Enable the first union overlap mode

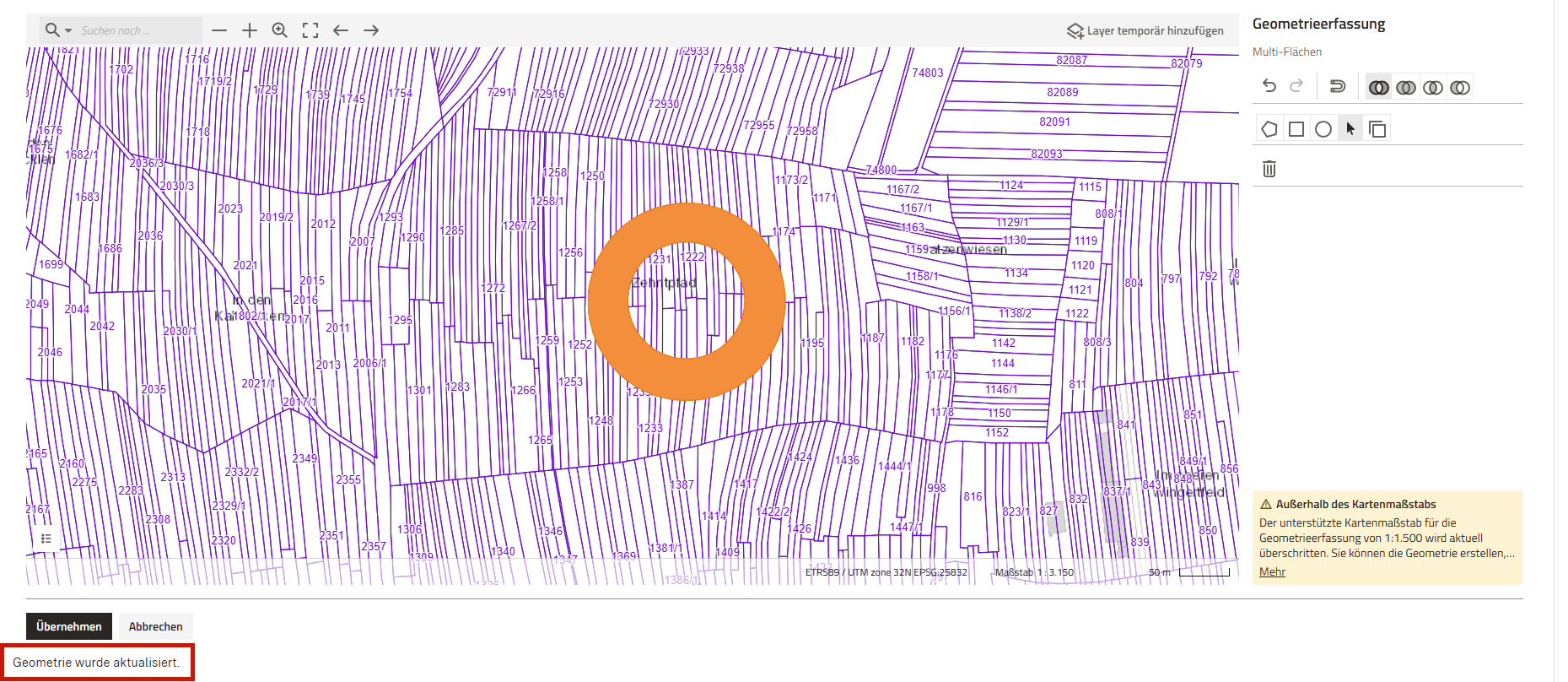(x=1379, y=87)
